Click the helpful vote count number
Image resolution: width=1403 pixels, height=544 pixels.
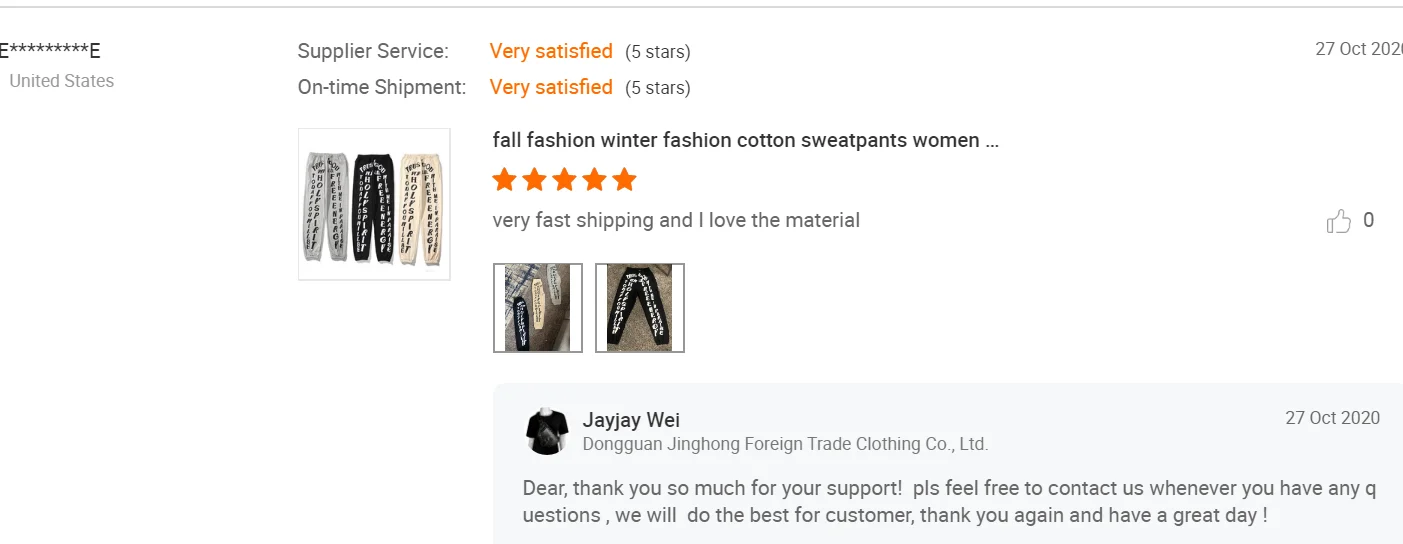(1369, 220)
